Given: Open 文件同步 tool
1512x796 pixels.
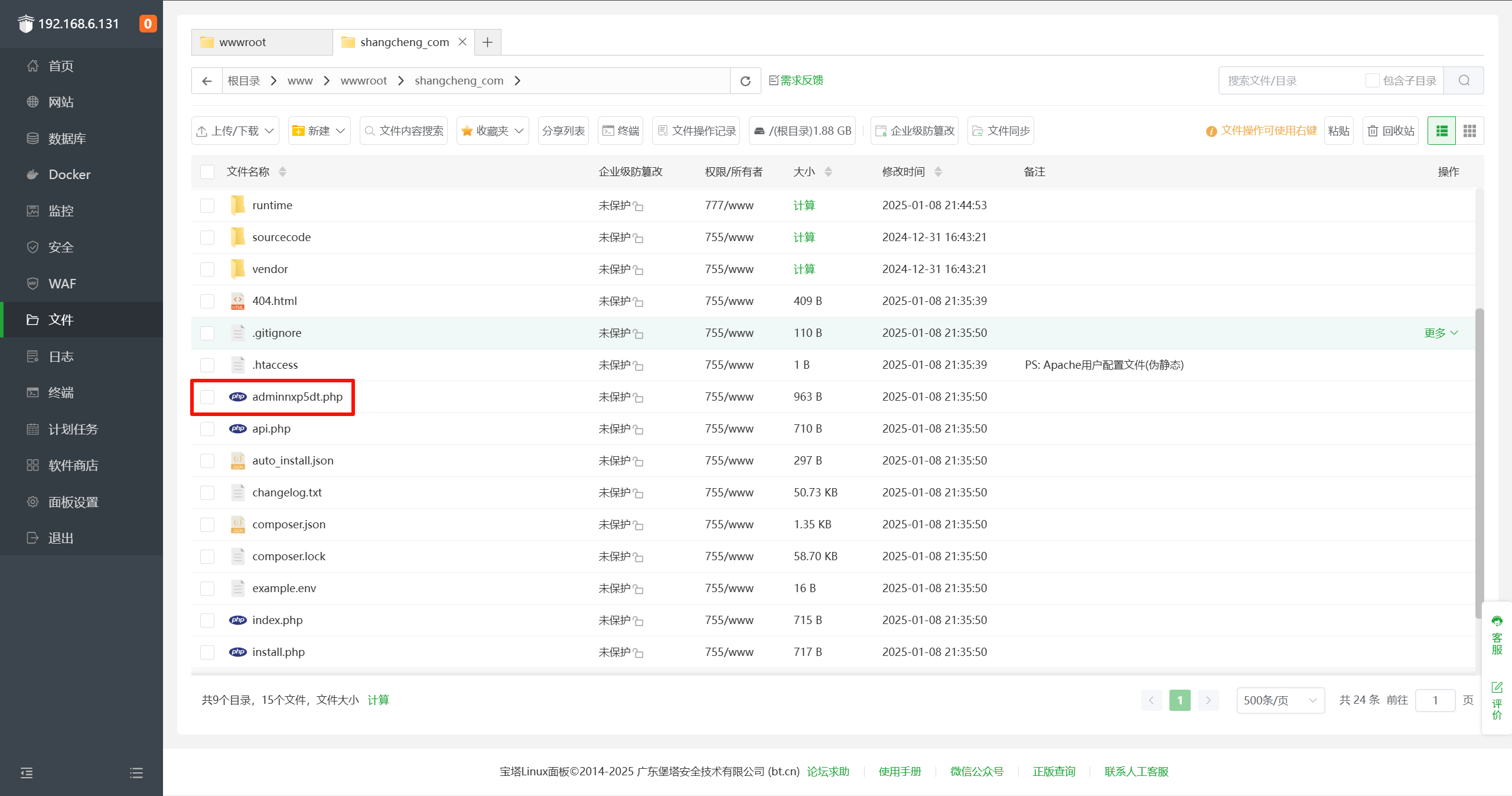Looking at the screenshot, I should coord(1001,131).
